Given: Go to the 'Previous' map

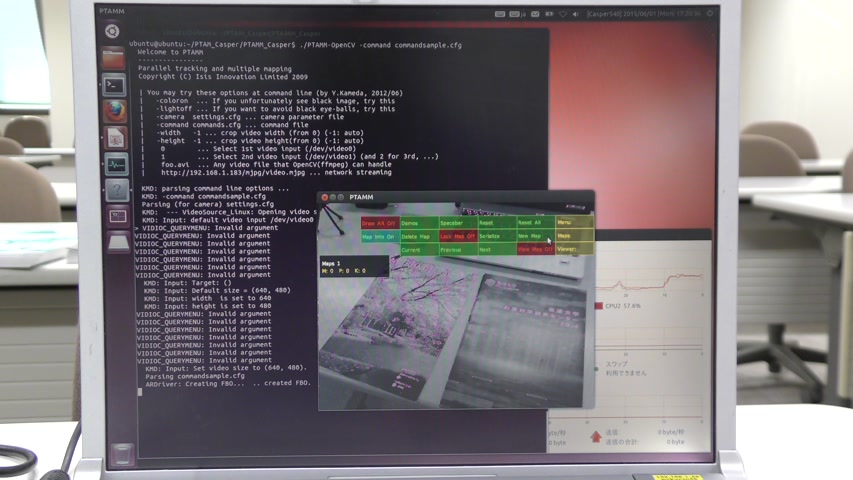Looking at the screenshot, I should (458, 249).
